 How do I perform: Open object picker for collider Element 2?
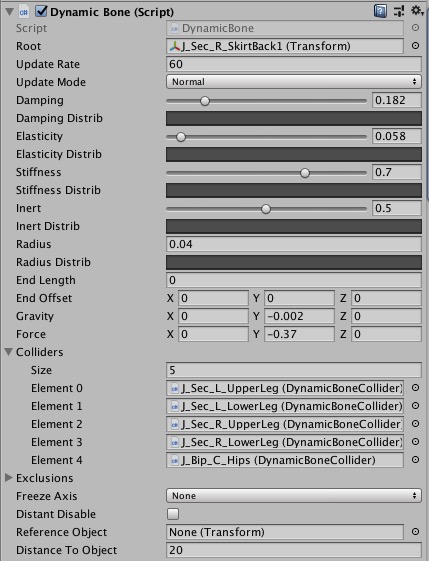[415, 423]
